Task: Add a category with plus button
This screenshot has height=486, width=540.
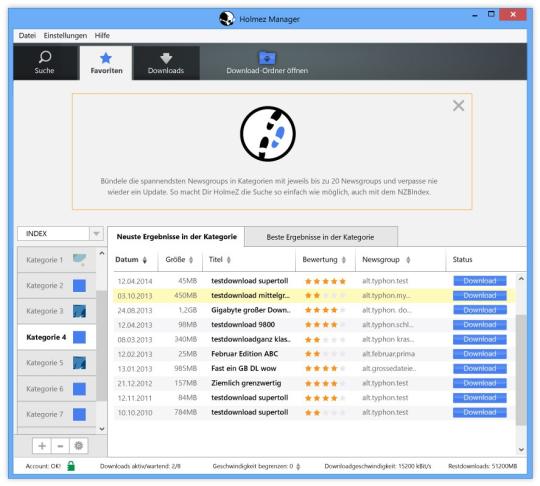Action: [x=42, y=446]
